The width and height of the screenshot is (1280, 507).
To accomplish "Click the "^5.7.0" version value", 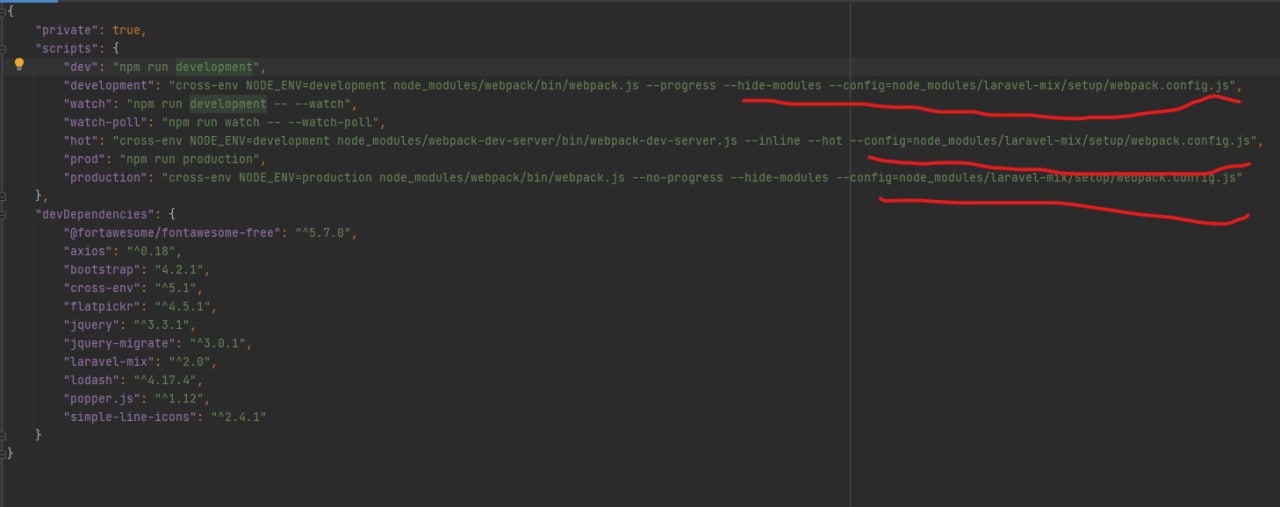I will click(x=323, y=233).
